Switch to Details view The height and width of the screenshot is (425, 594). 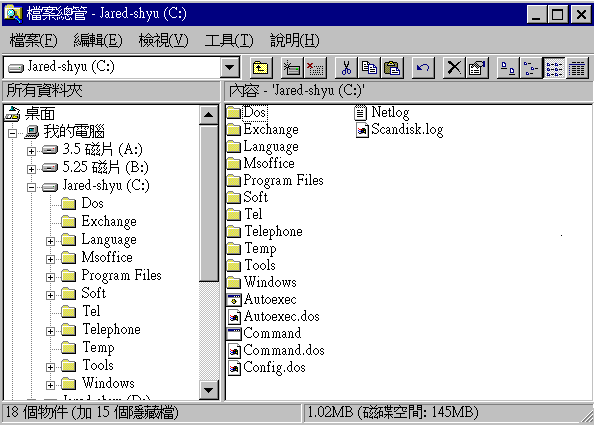coord(577,68)
